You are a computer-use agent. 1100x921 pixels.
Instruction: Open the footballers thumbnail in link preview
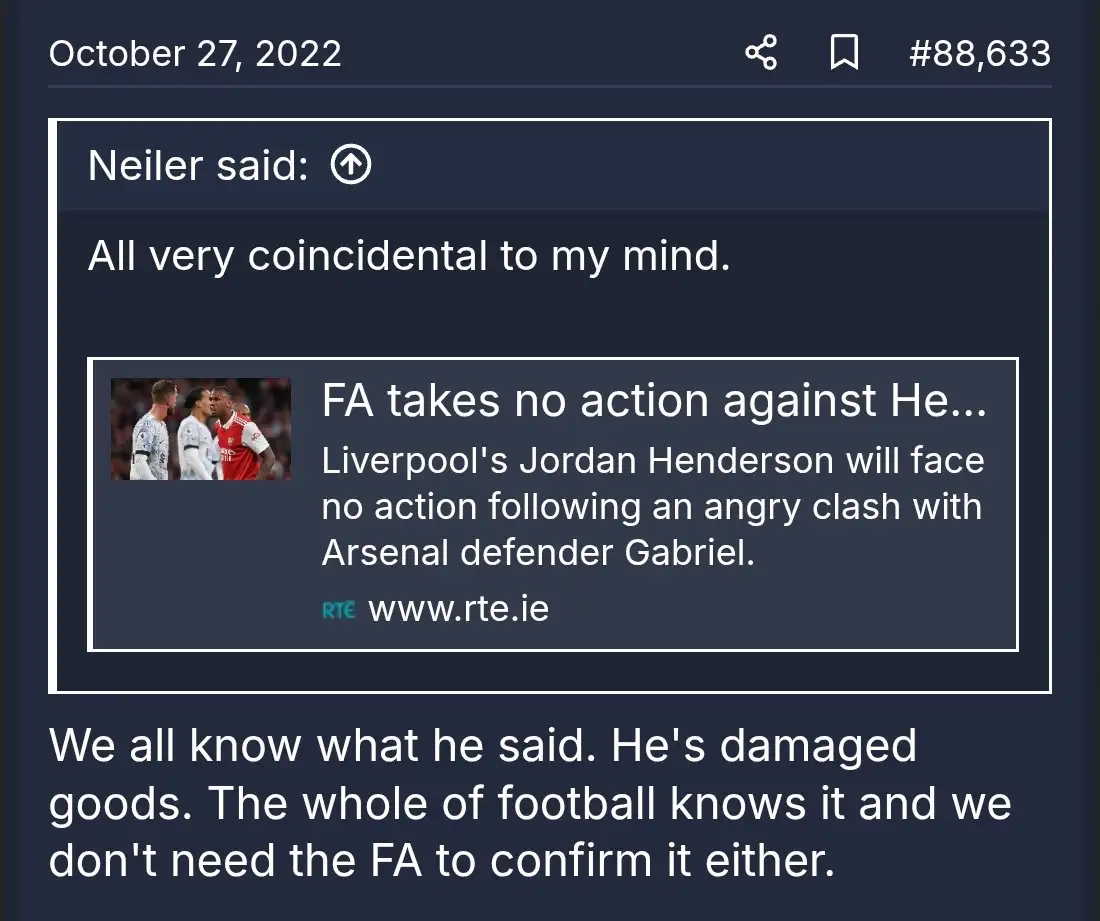[201, 429]
